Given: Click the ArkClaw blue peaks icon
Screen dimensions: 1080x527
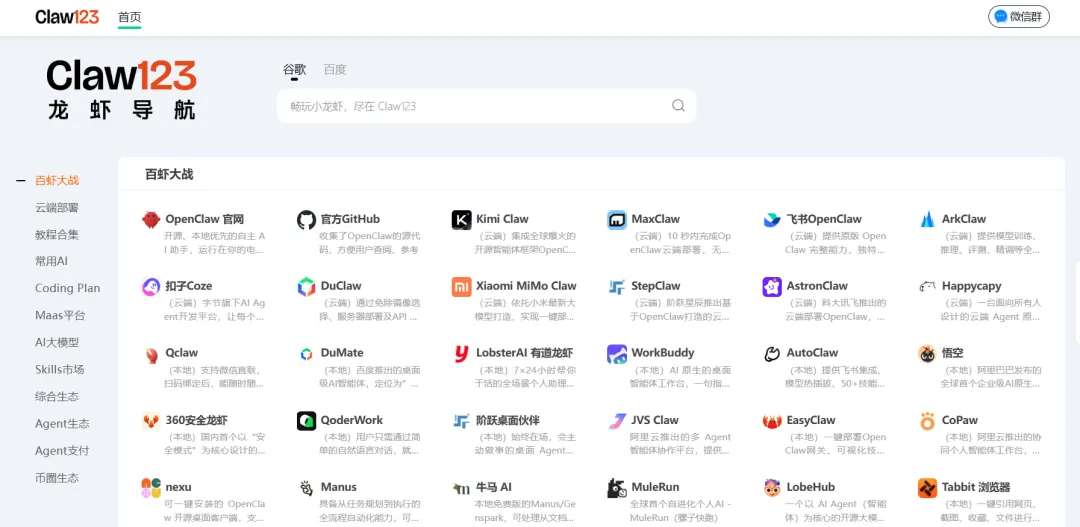Looking at the screenshot, I should pos(927,220).
